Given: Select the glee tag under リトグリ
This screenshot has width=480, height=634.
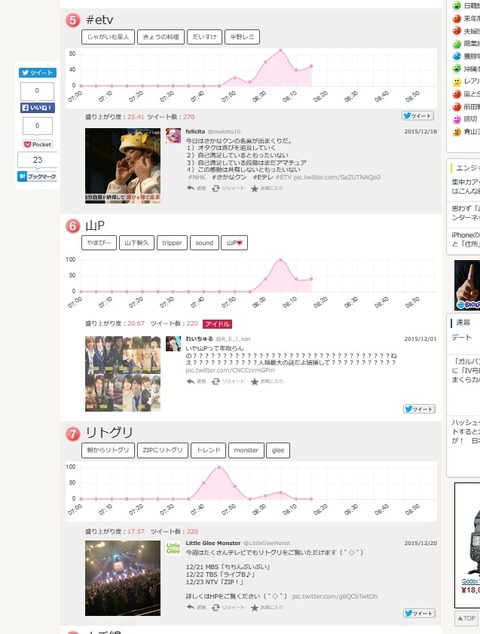Looking at the screenshot, I should tap(278, 450).
